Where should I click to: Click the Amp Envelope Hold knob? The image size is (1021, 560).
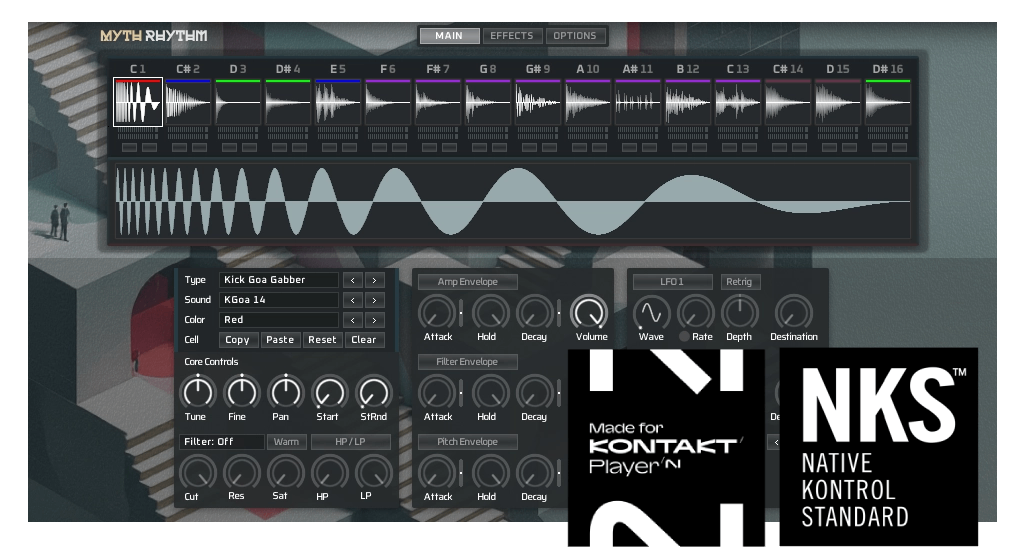pos(490,313)
